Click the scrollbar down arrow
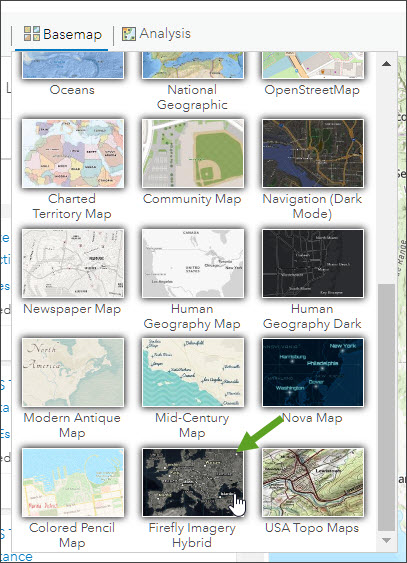 (x=386, y=540)
